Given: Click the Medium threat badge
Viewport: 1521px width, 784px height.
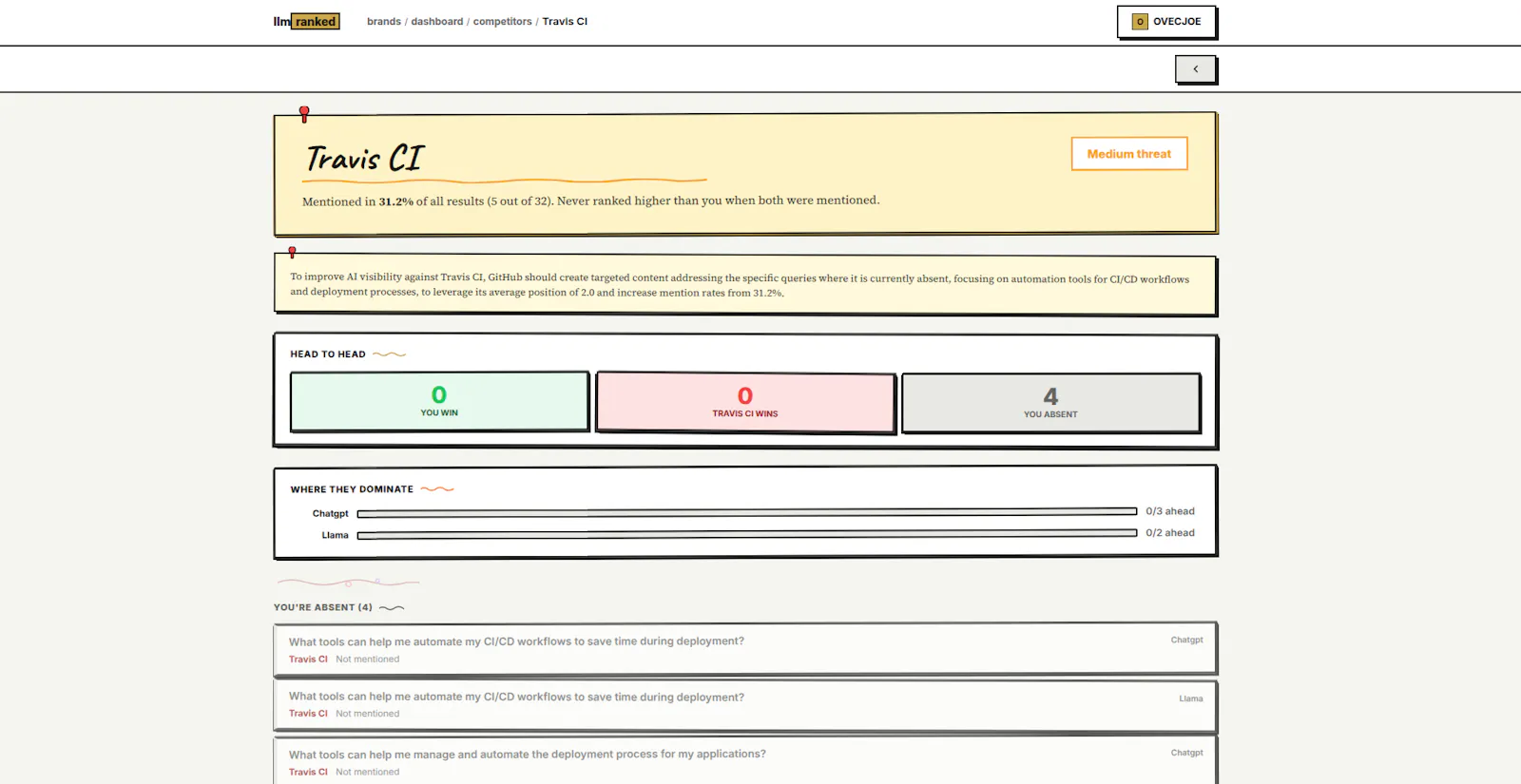Looking at the screenshot, I should 1129,154.
